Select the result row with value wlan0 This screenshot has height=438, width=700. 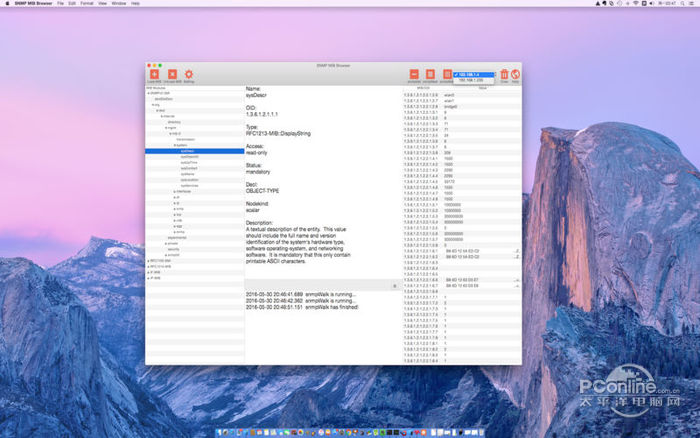462,95
